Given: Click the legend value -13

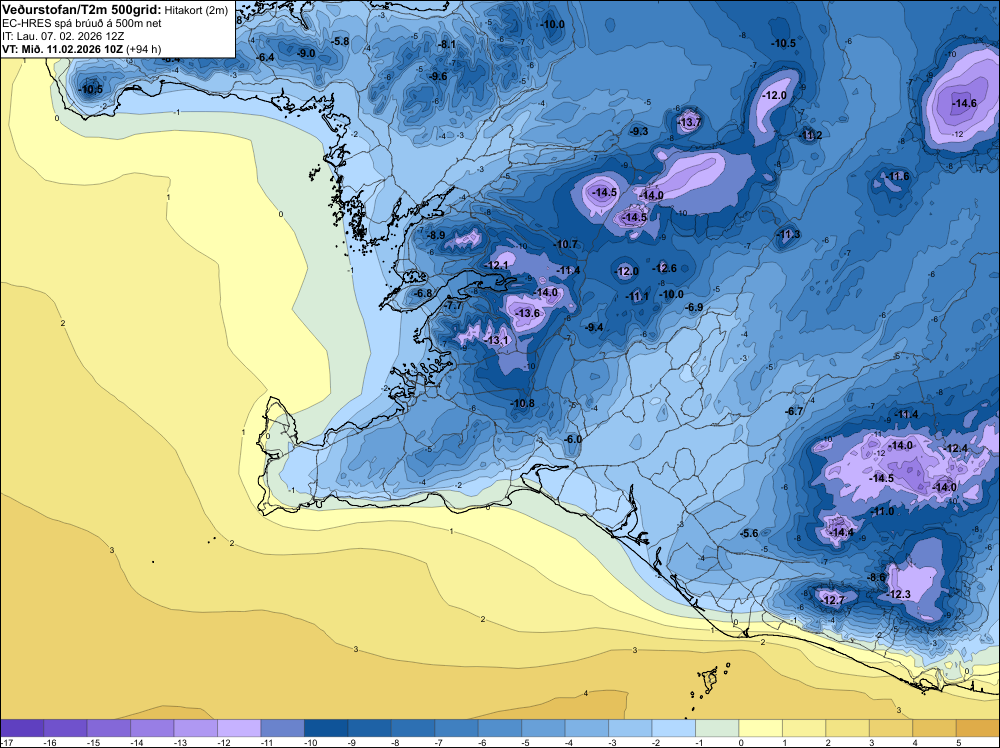Looking at the screenshot, I should [179, 743].
